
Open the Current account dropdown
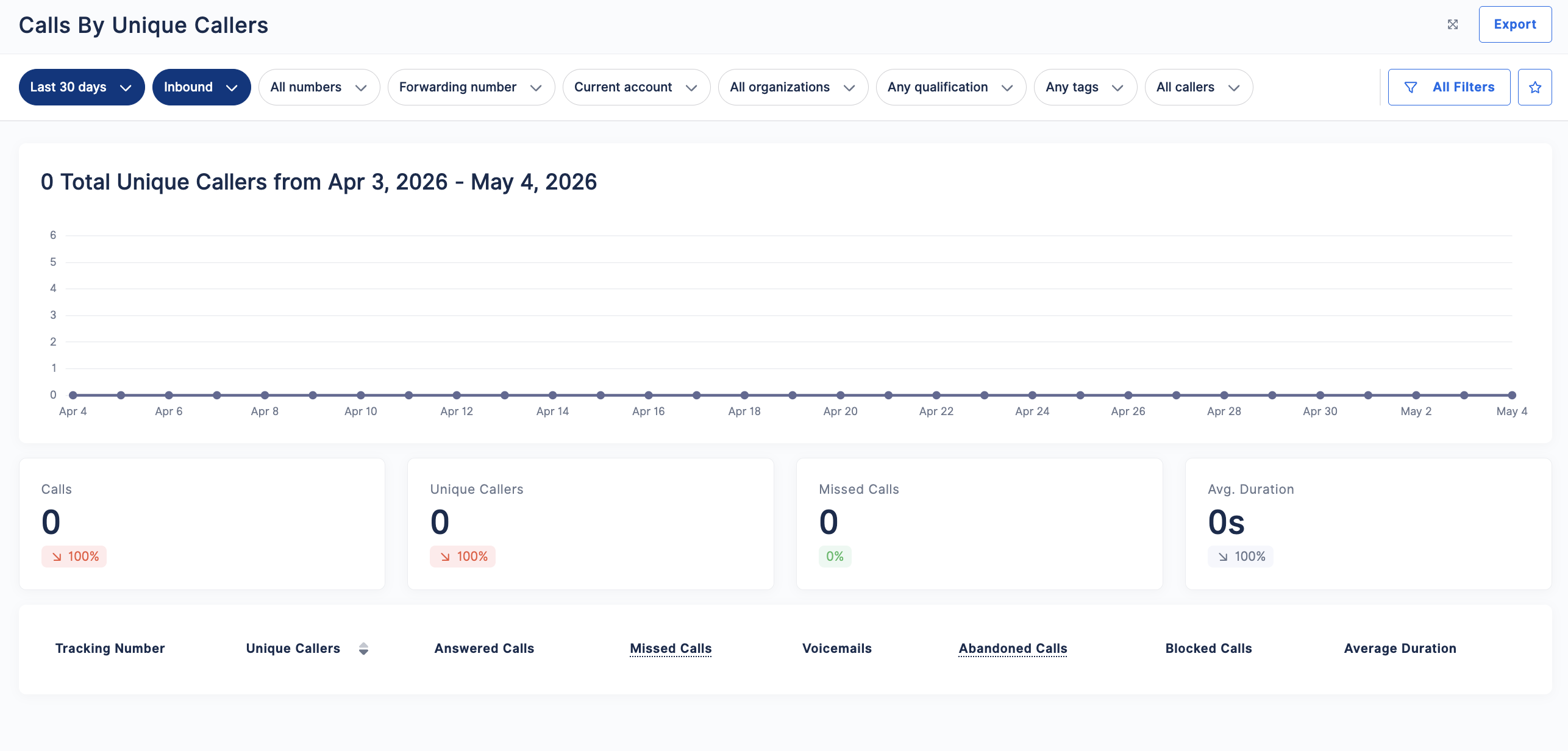tap(636, 87)
